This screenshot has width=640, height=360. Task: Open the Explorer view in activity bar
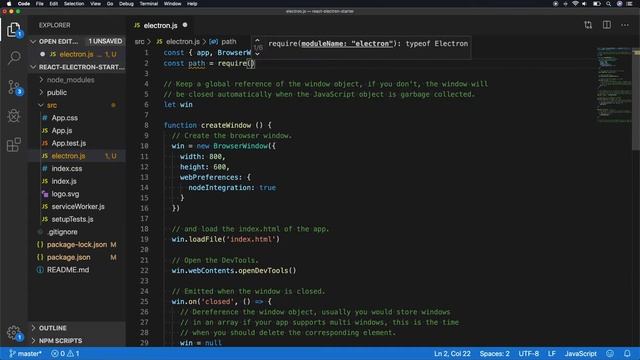13,29
